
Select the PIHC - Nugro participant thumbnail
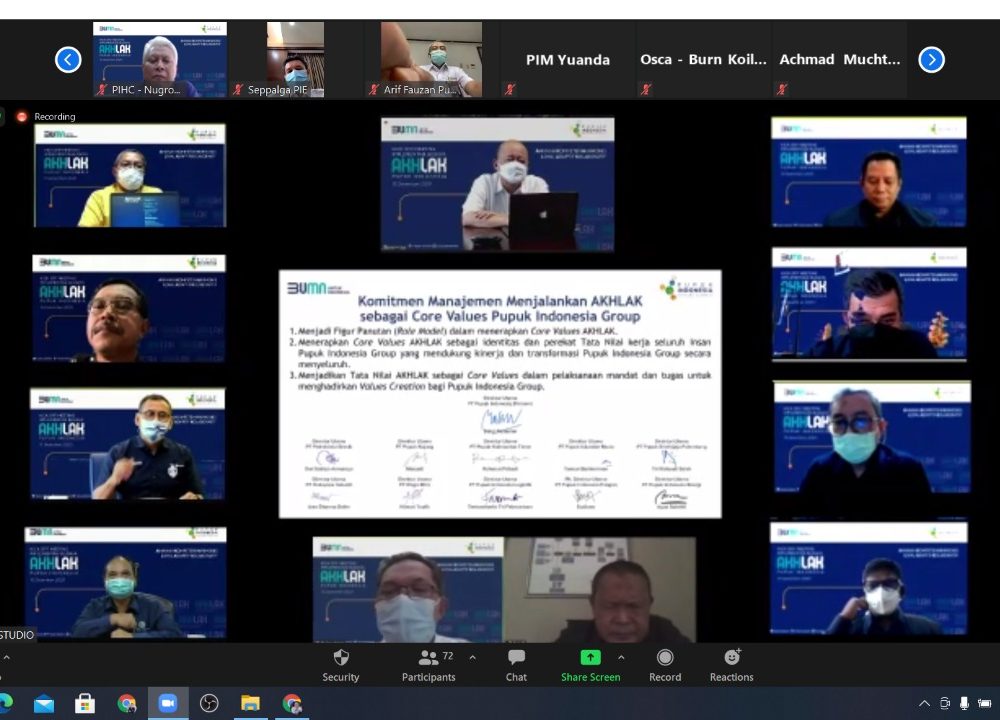pos(160,59)
